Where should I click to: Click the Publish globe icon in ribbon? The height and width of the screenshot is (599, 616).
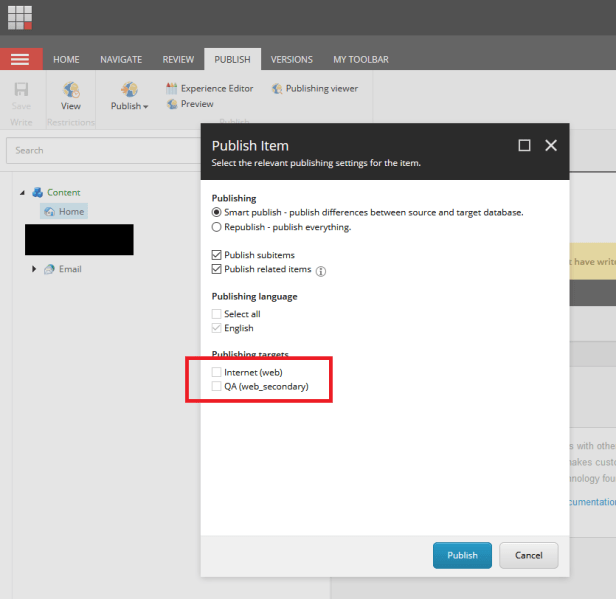pos(129,90)
